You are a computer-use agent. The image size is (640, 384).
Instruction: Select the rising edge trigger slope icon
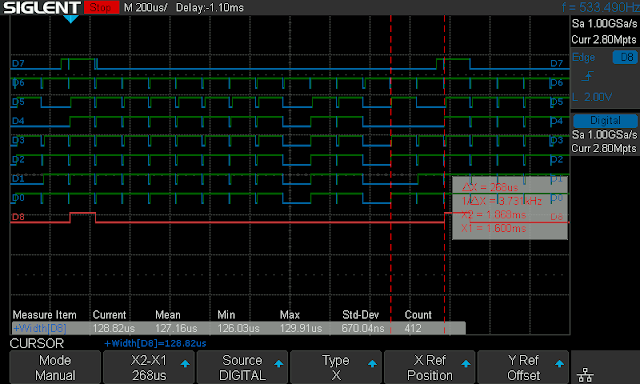[x=588, y=76]
